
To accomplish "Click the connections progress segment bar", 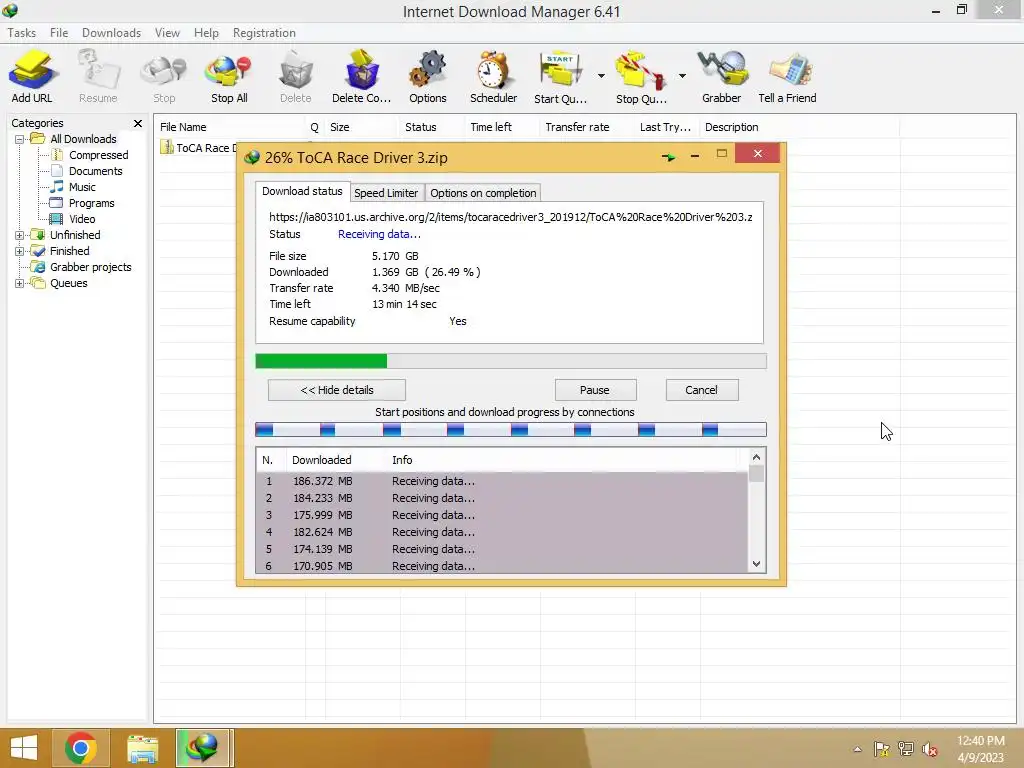I will (510, 429).
